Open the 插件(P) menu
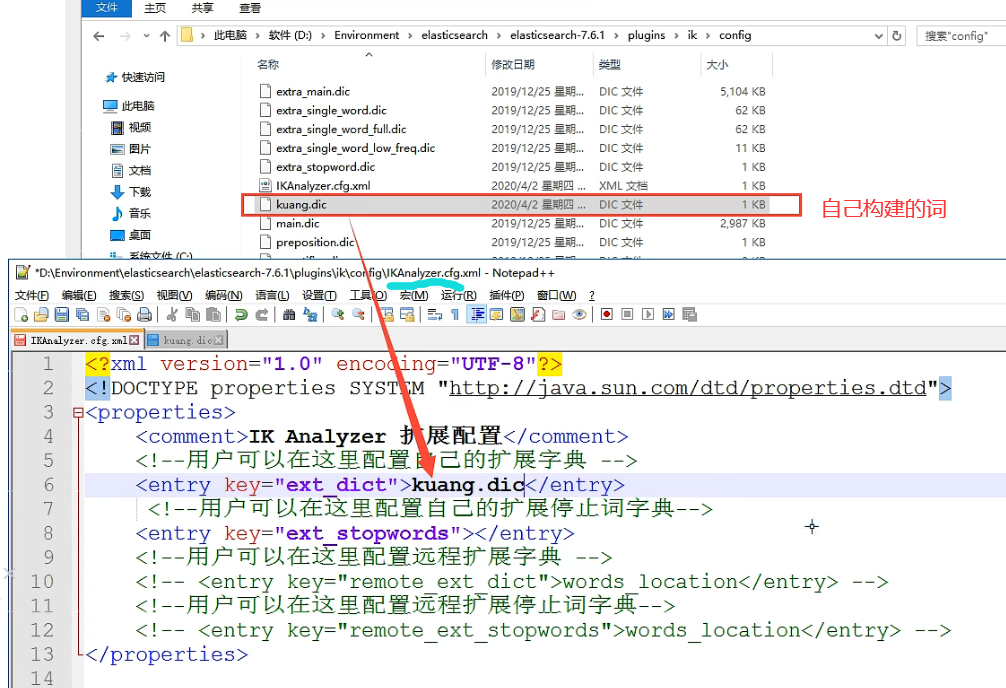Image resolution: width=1006 pixels, height=688 pixels. pos(506,295)
